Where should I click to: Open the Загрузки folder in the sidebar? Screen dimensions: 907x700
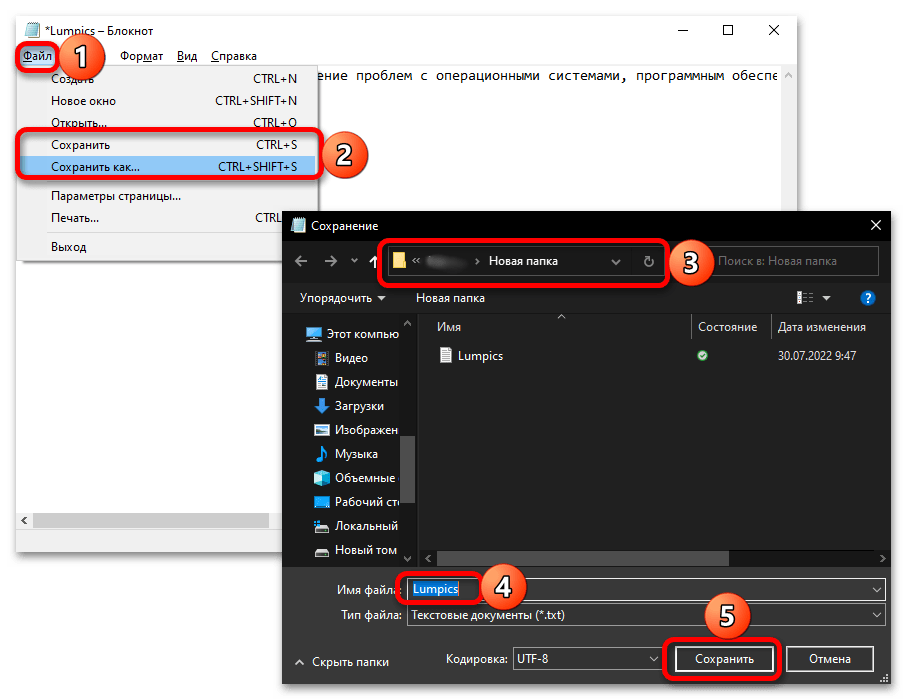356,405
